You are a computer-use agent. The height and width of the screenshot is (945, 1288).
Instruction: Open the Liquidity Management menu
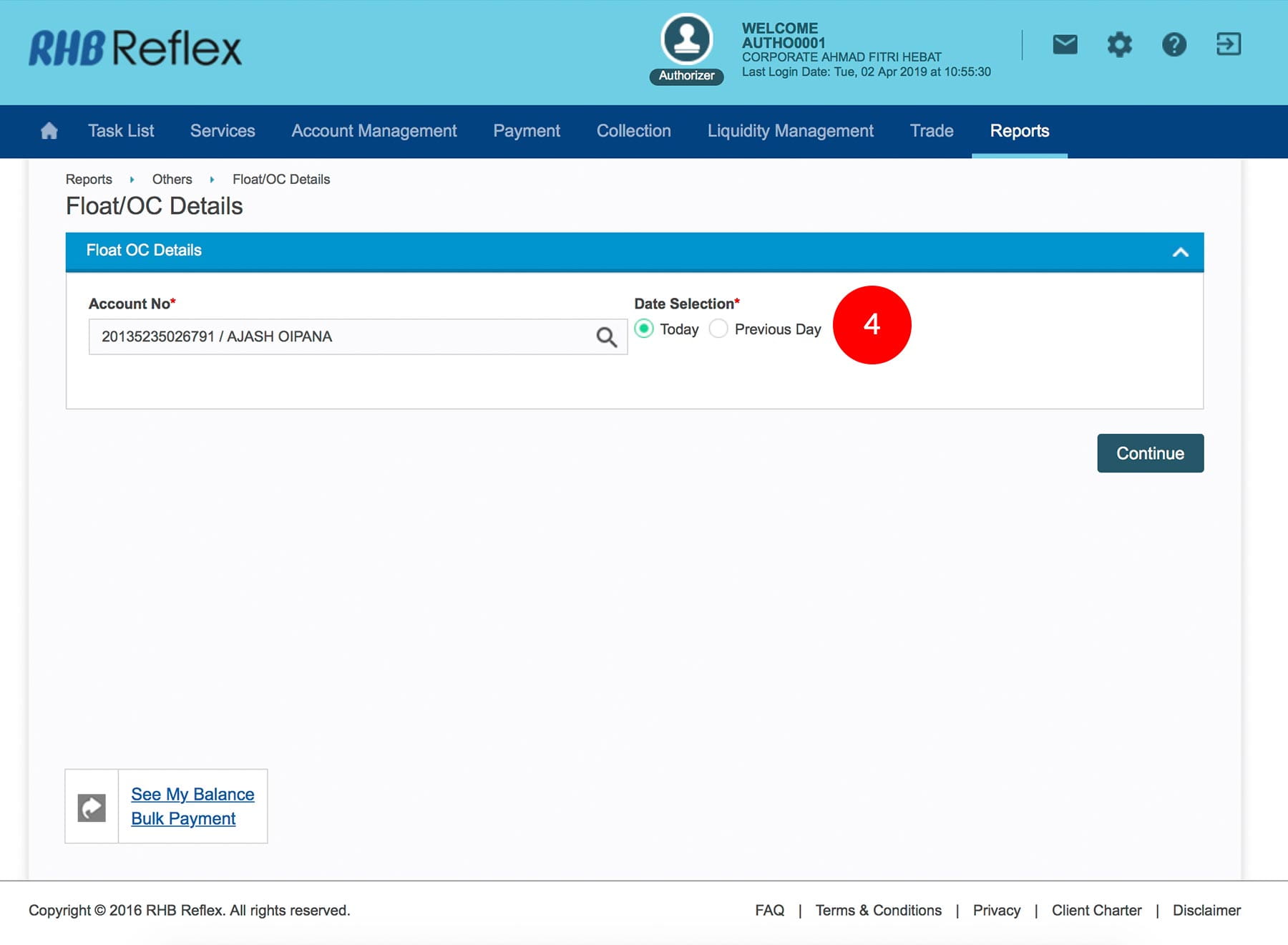point(790,131)
